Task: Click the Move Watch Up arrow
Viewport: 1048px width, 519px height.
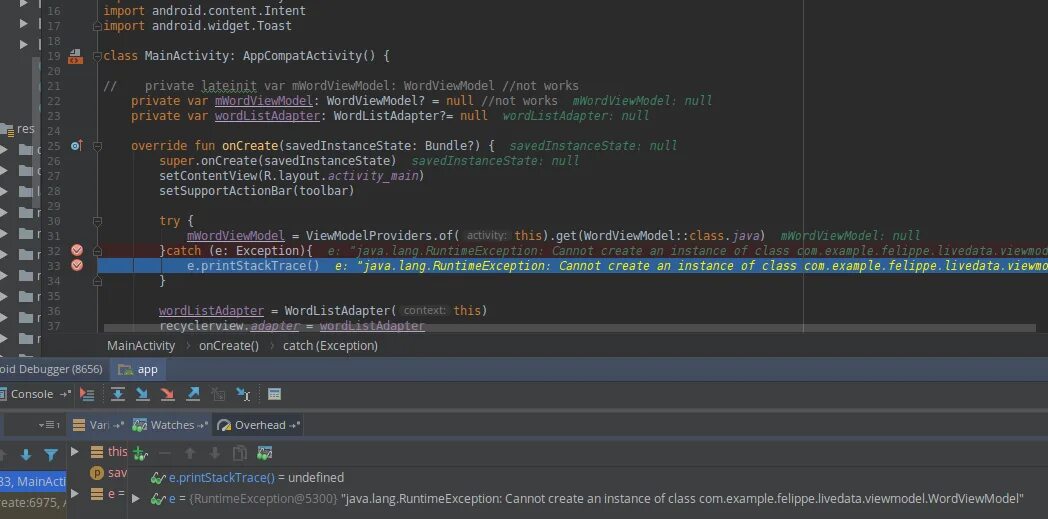Action: (x=190, y=454)
